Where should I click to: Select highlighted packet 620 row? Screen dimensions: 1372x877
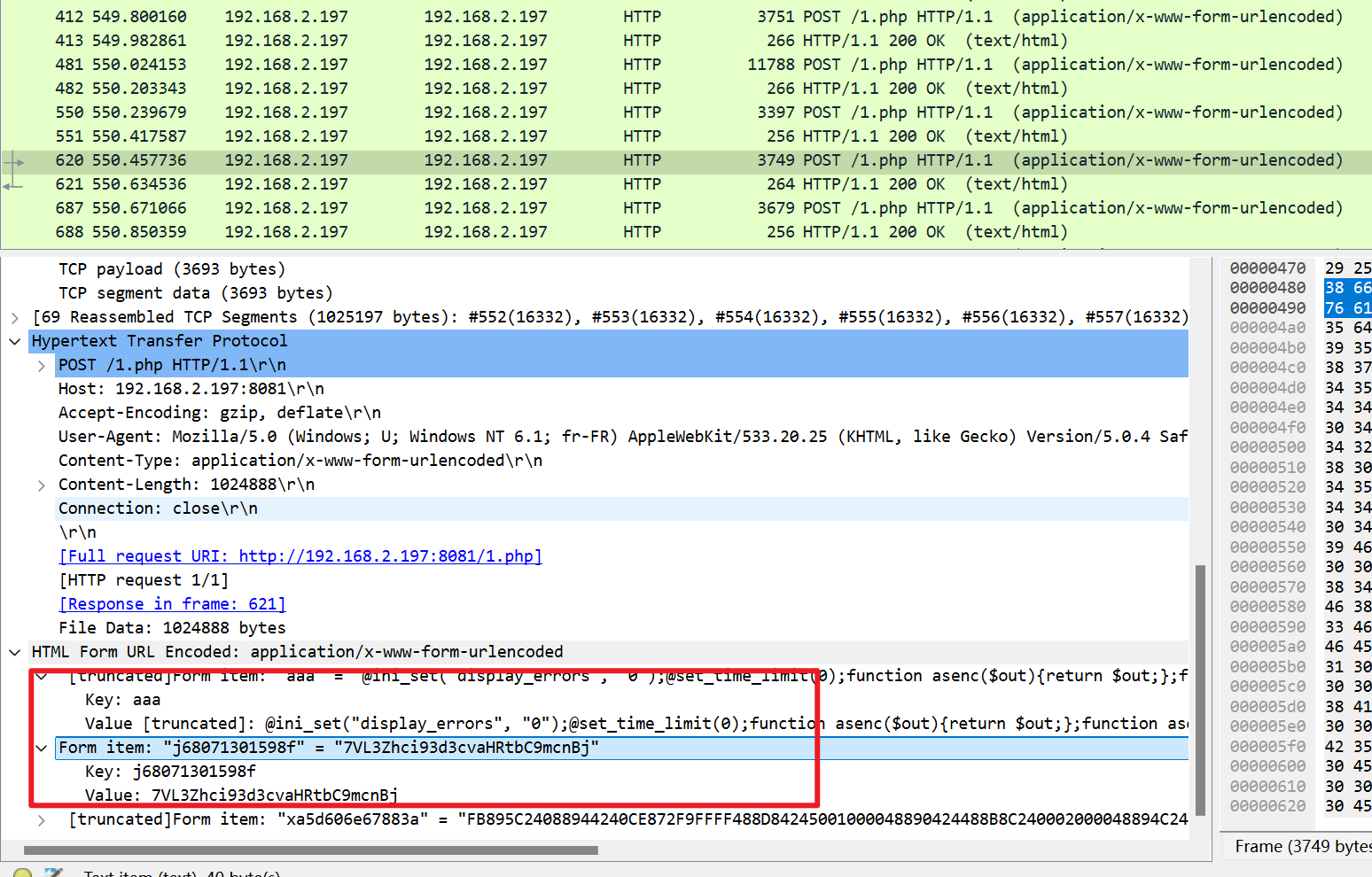[x=686, y=160]
